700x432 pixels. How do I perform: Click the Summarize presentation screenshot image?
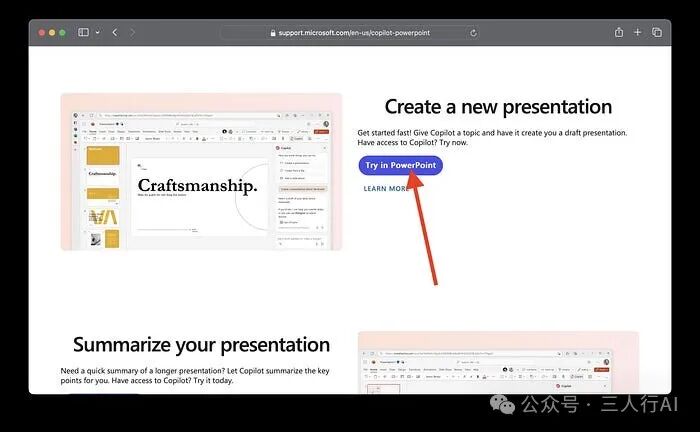point(498,362)
